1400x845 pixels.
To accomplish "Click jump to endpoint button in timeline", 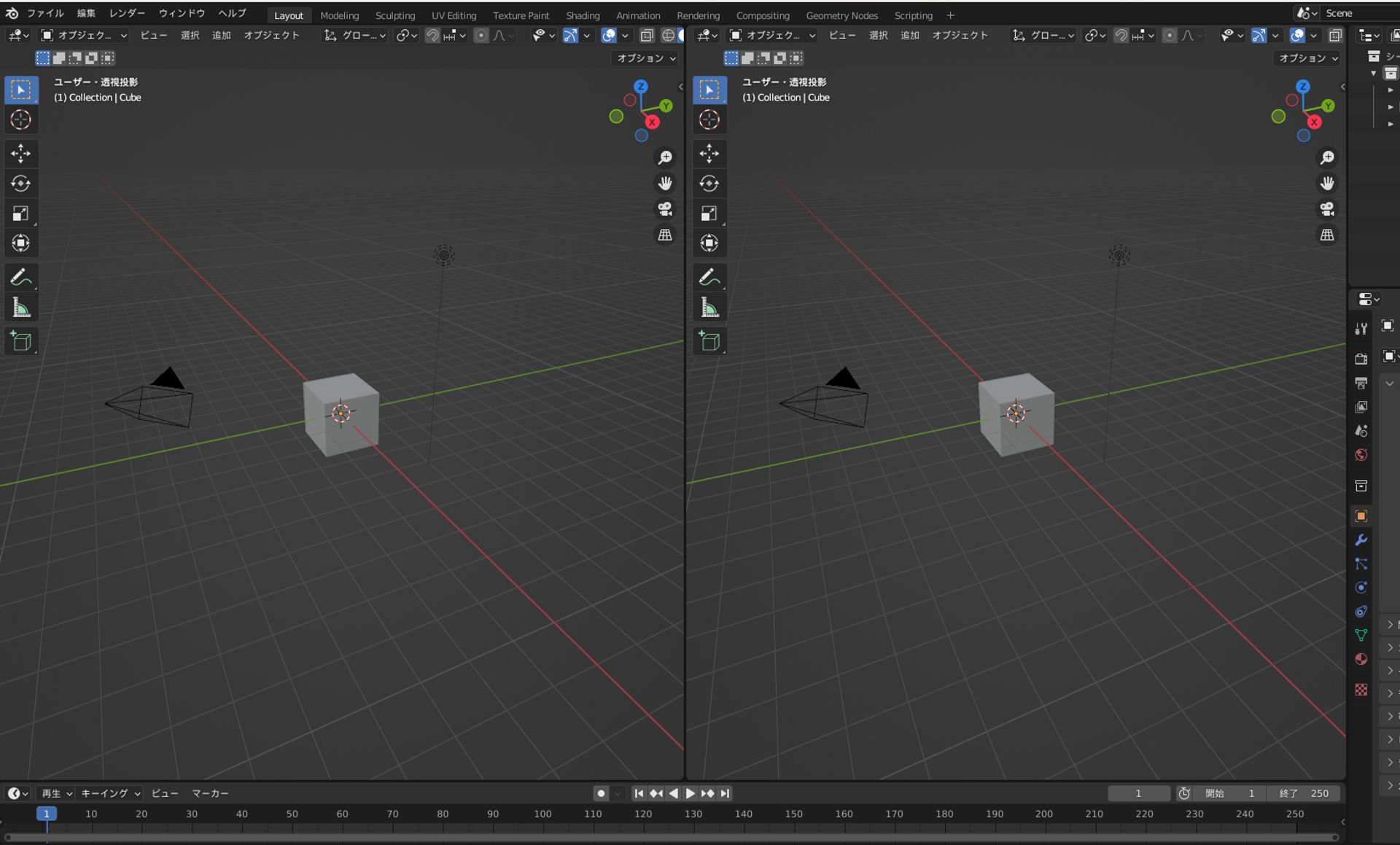I will pyautogui.click(x=724, y=793).
